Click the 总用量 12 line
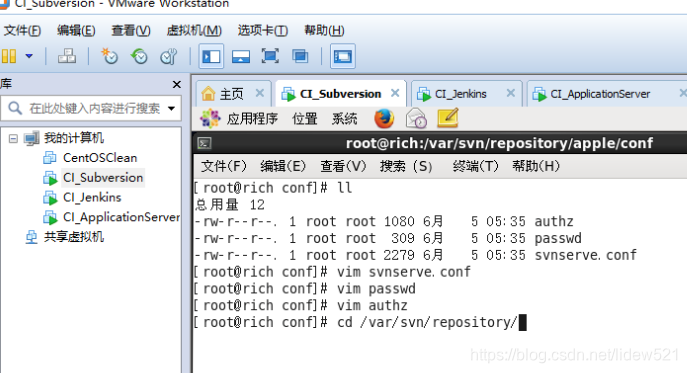The height and width of the screenshot is (373, 687). click(x=230, y=205)
